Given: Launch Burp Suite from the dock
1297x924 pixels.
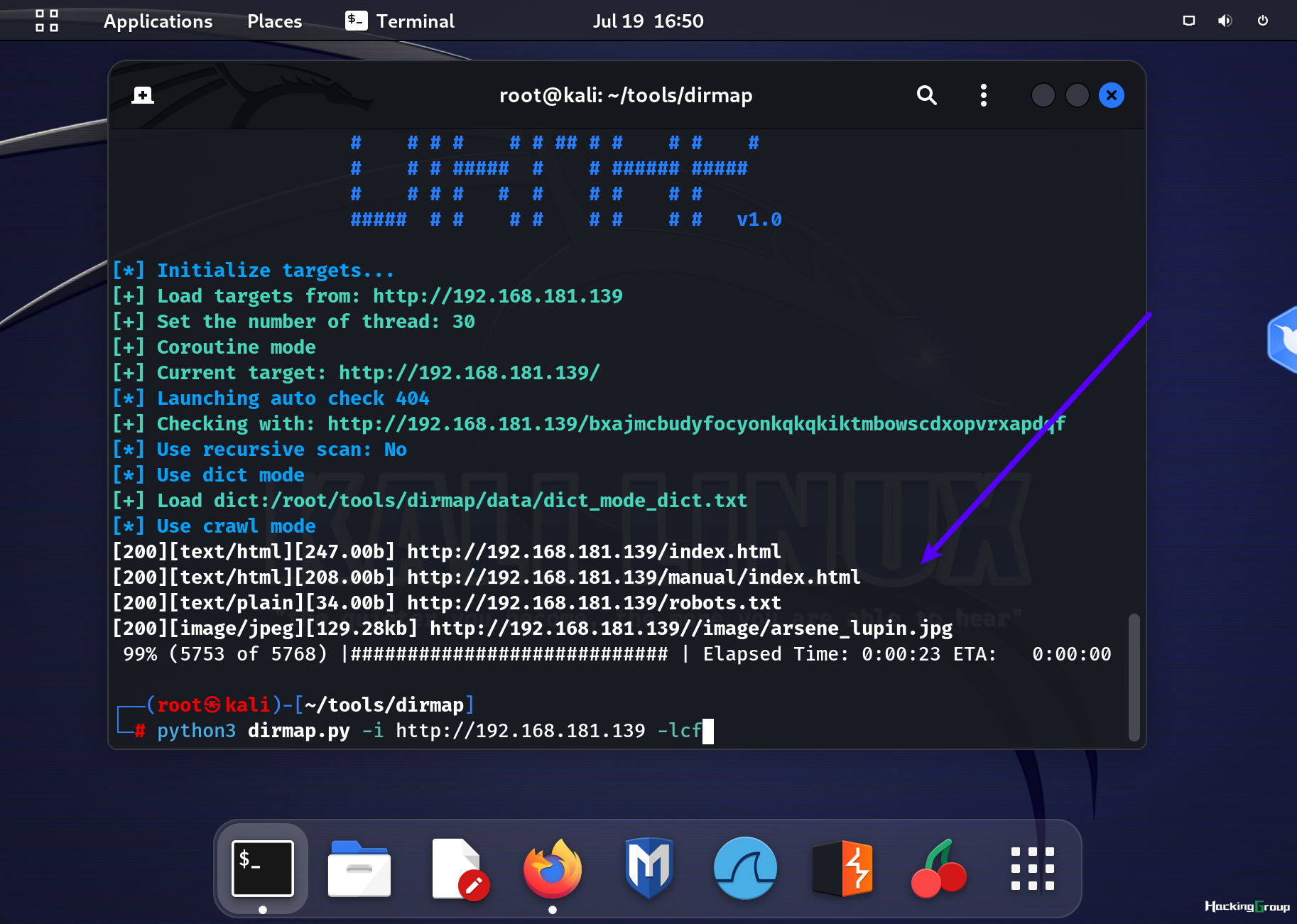Looking at the screenshot, I should (842, 868).
